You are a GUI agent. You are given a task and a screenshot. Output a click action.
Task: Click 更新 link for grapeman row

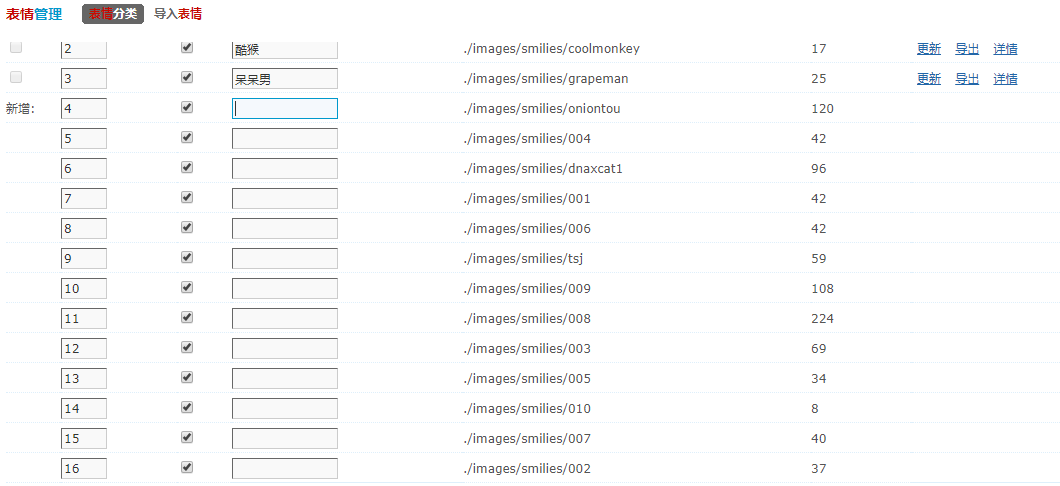[x=929, y=78]
